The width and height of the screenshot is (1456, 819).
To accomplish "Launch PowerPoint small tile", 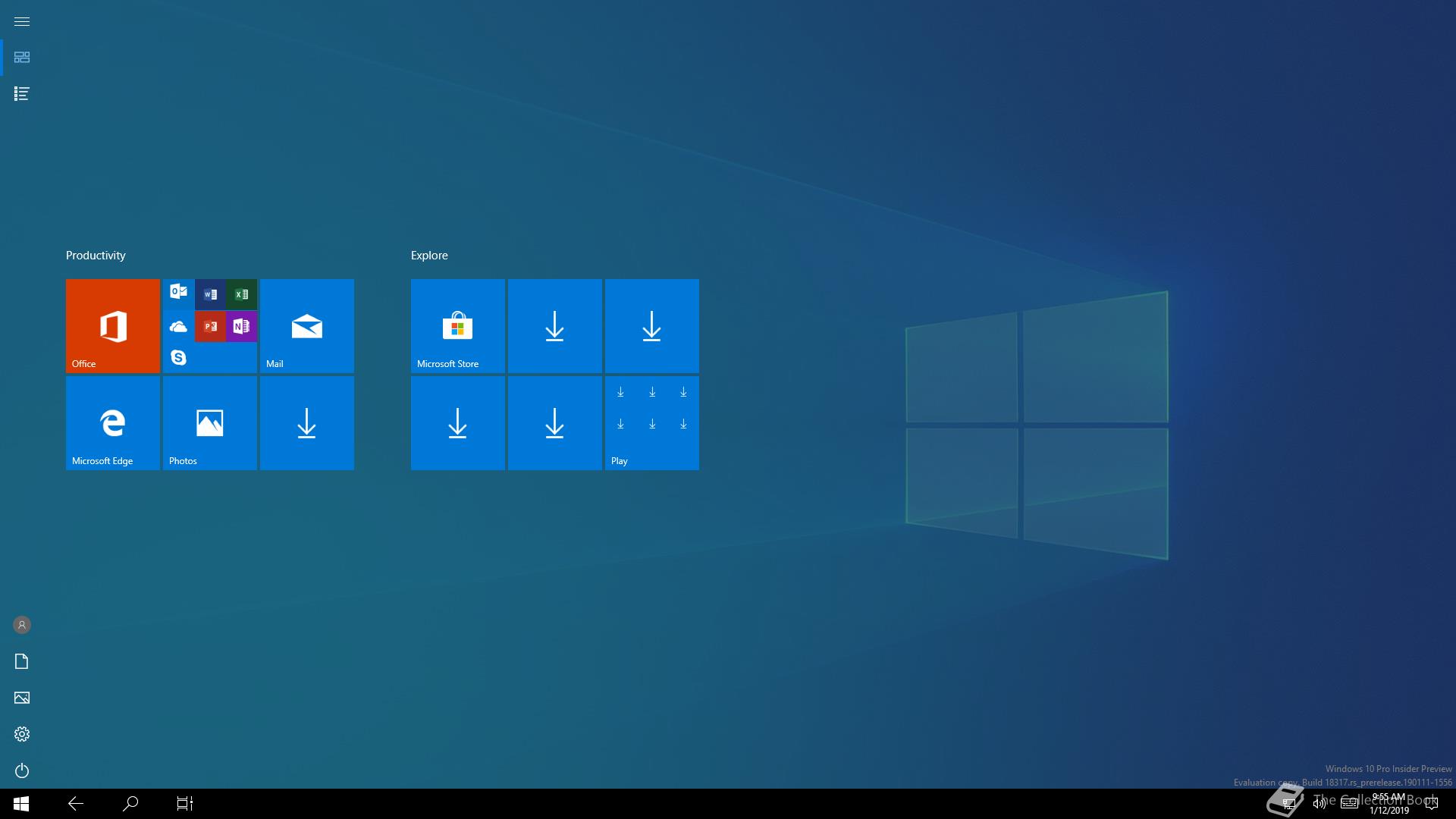I will click(210, 326).
